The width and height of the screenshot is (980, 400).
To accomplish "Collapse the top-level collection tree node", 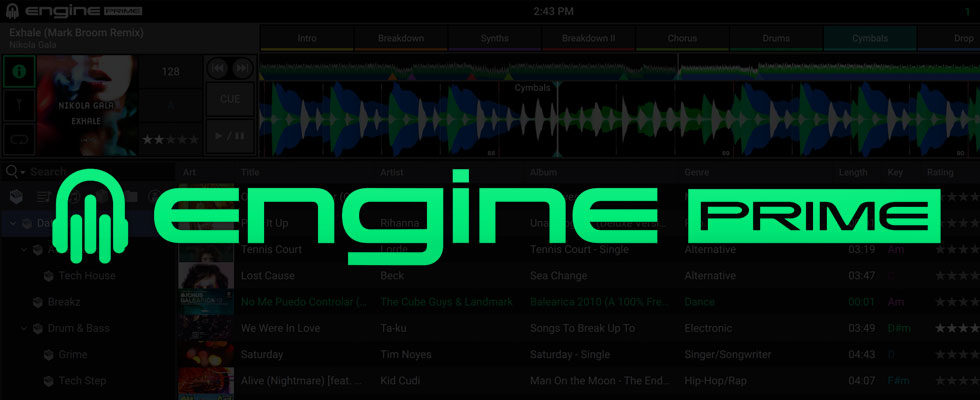I will (x=14, y=223).
